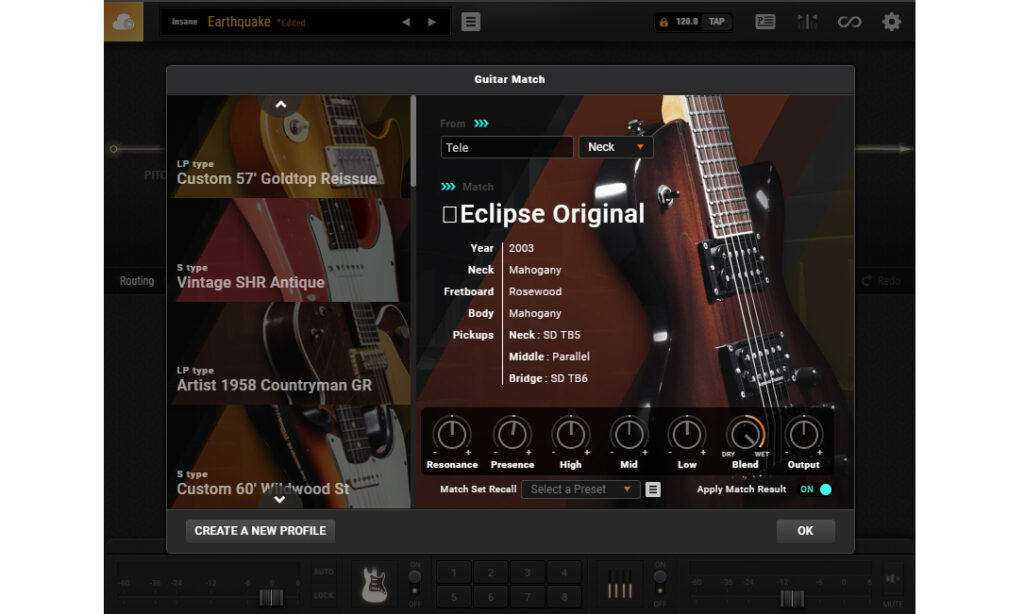
Task: Click the 120.0 tempo value
Action: coord(686,22)
